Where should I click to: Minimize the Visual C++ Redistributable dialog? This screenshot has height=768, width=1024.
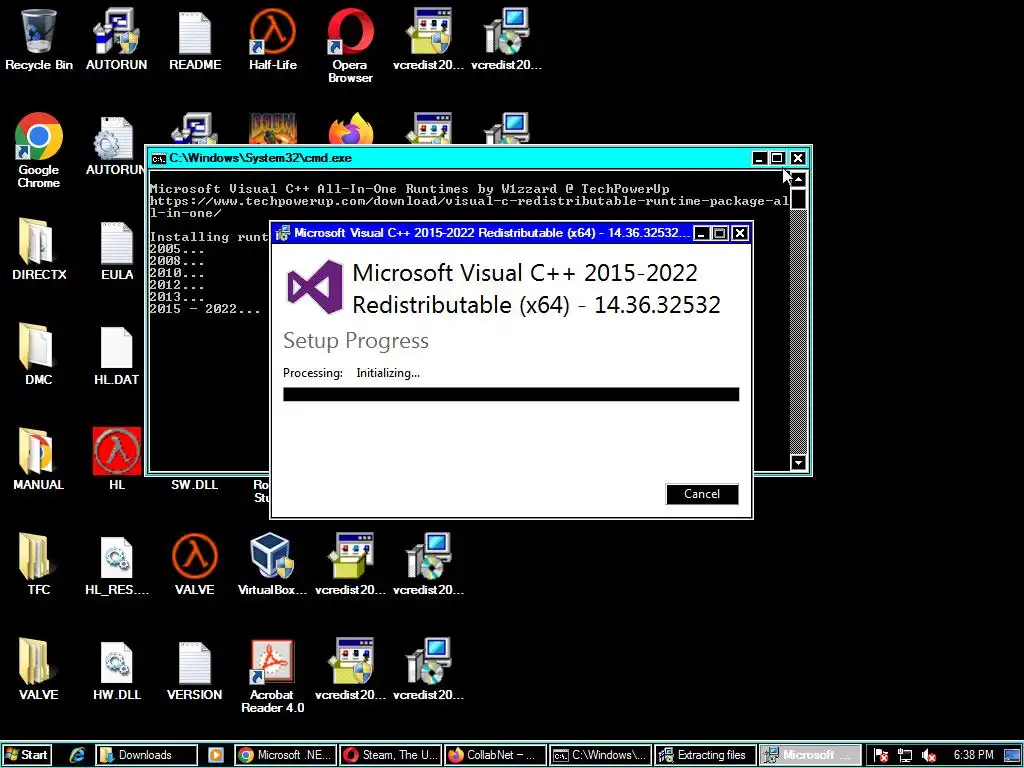701,233
